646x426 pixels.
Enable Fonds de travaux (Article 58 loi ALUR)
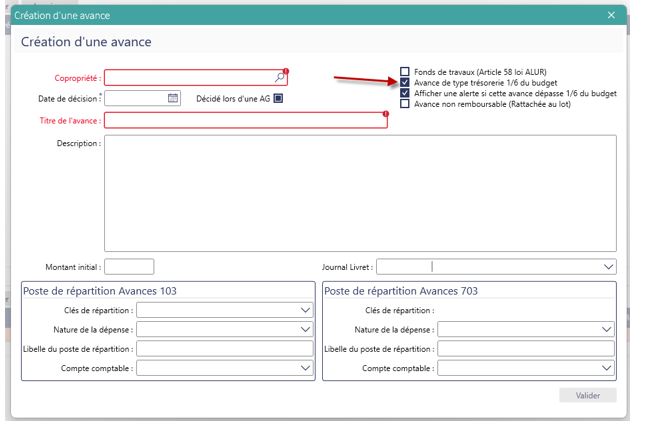405,72
